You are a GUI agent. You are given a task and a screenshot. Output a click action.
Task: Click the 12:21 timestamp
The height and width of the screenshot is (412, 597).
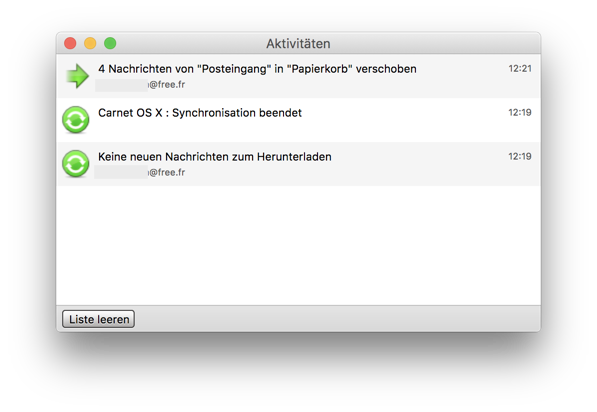[x=520, y=69]
